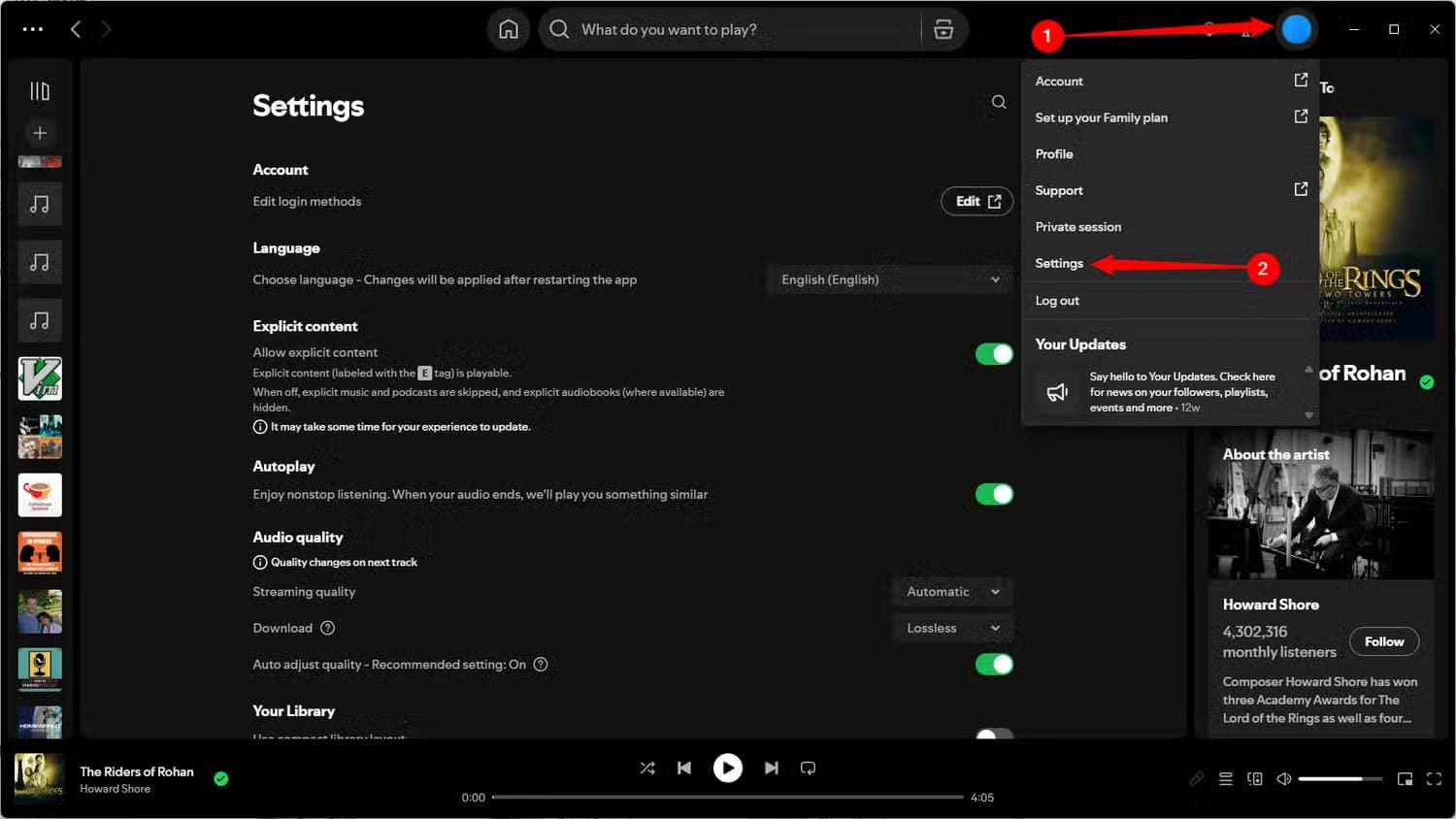Click updates scrollbar down arrow
Viewport: 1456px width, 819px height.
1308,415
